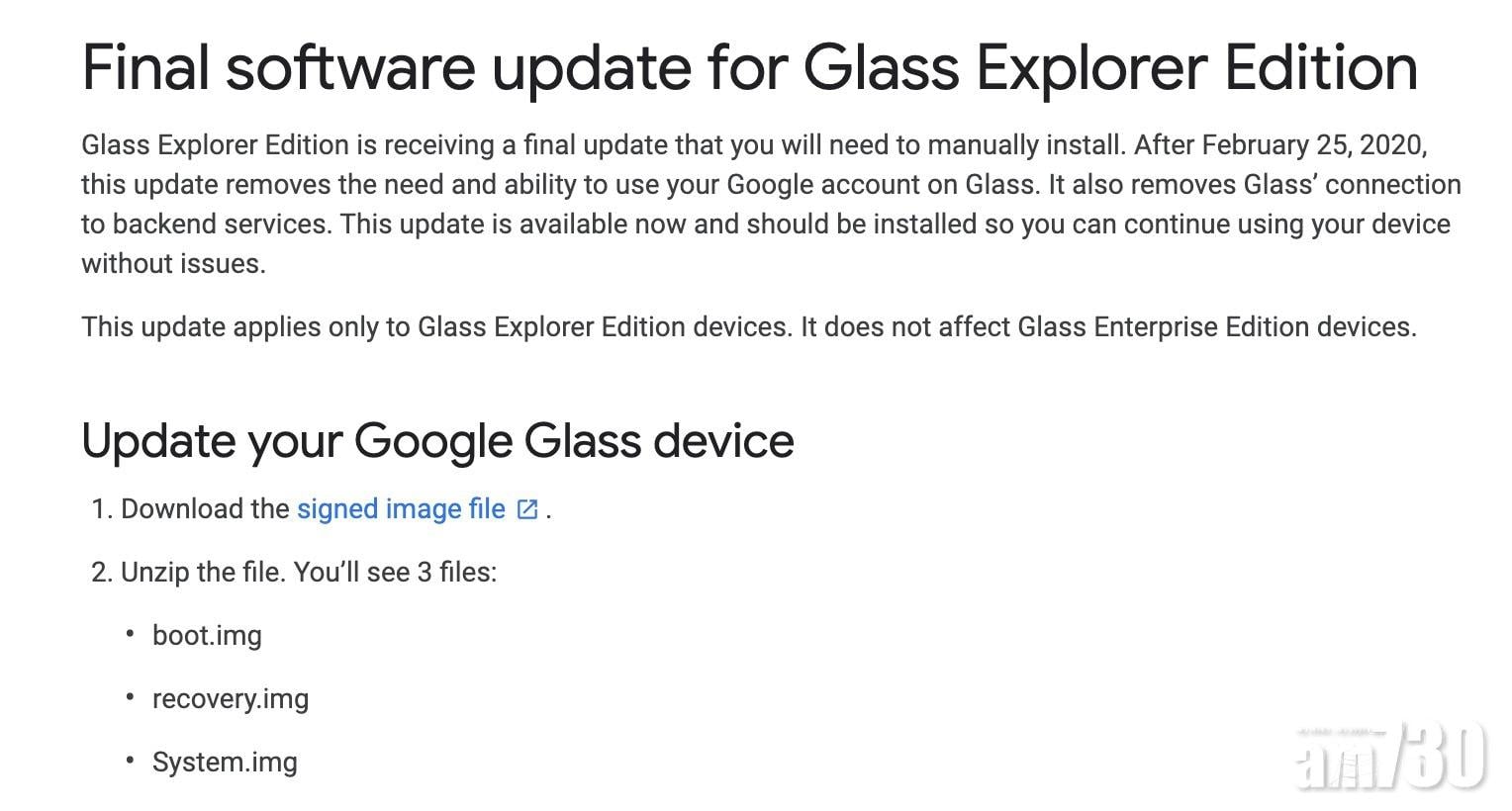Select the recovery.img list entry

[x=231, y=698]
